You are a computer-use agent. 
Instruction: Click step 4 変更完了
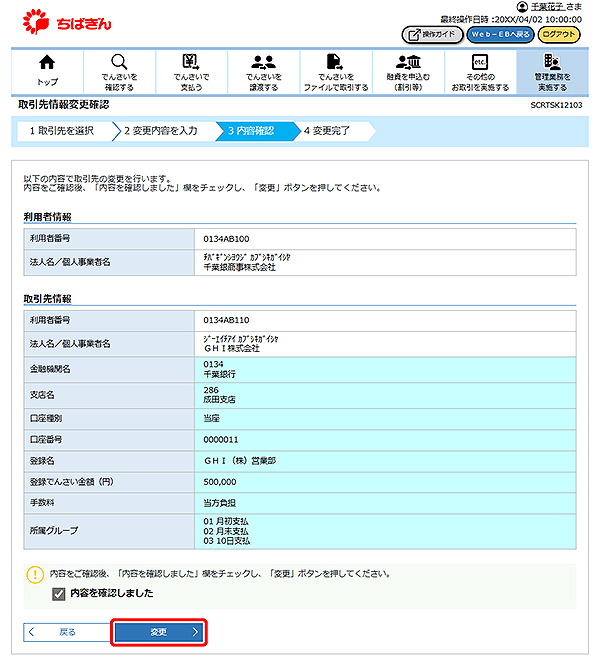pyautogui.click(x=327, y=131)
